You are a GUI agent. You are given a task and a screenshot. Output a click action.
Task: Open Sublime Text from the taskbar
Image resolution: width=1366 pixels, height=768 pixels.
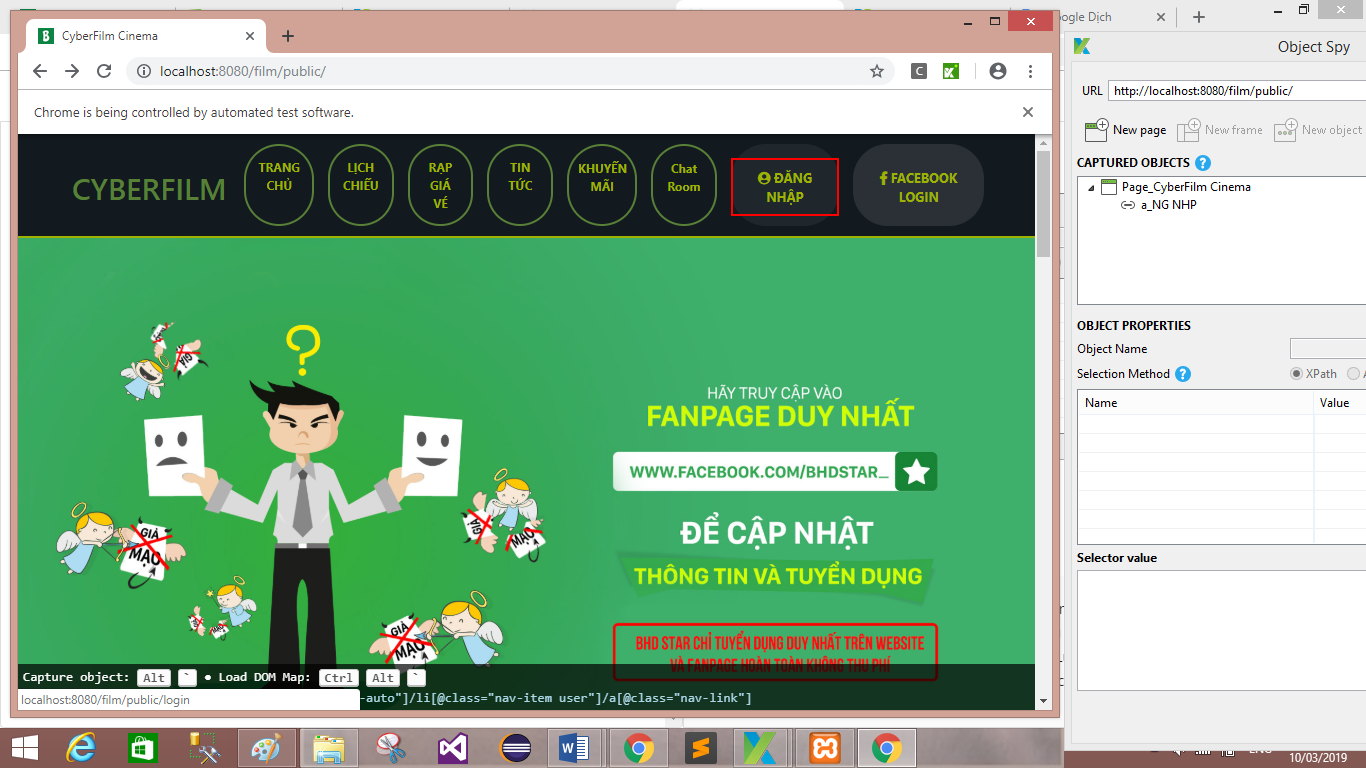coord(701,747)
